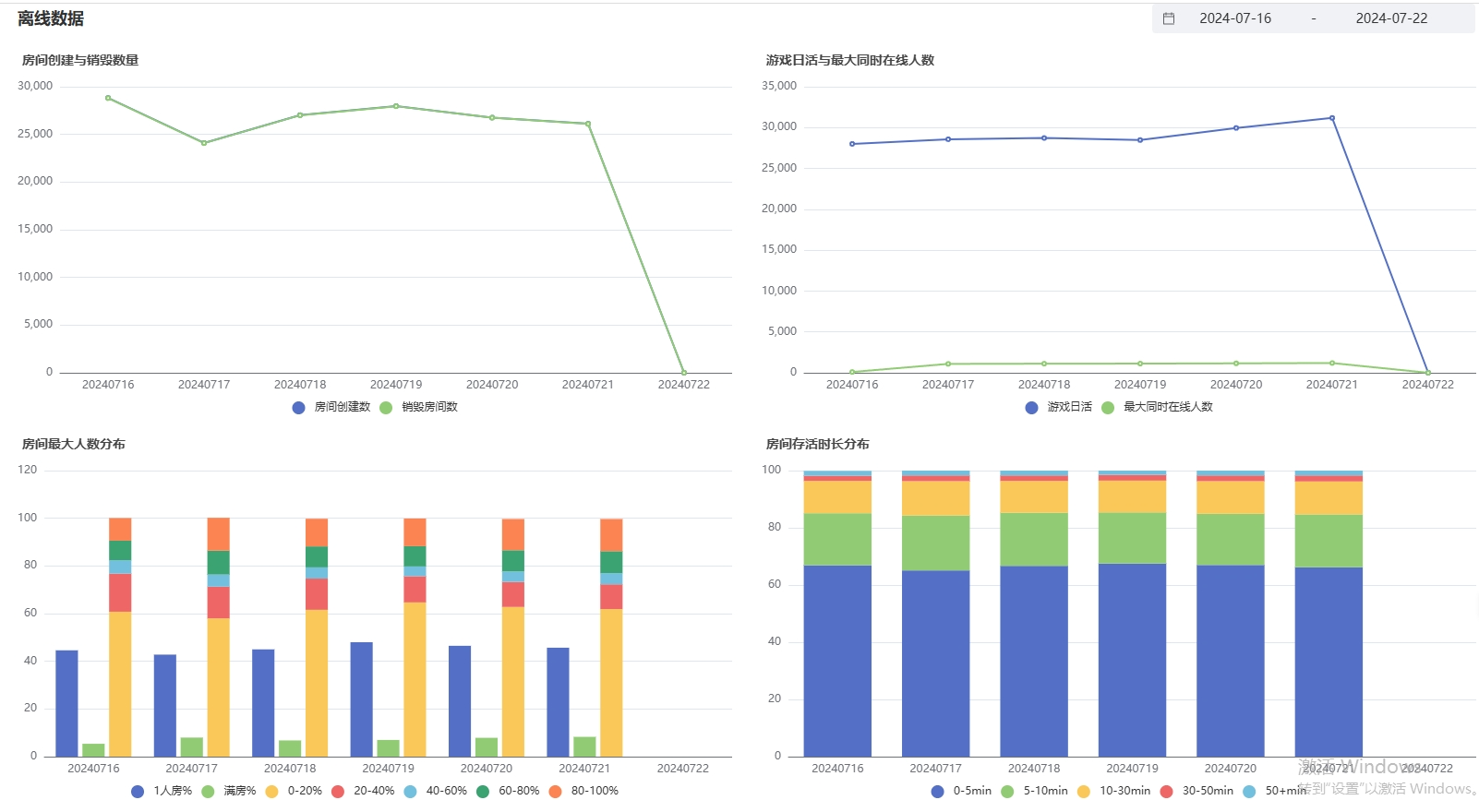
Task: Click the 20240720 point on 游戏日活 line
Action: [1236, 128]
